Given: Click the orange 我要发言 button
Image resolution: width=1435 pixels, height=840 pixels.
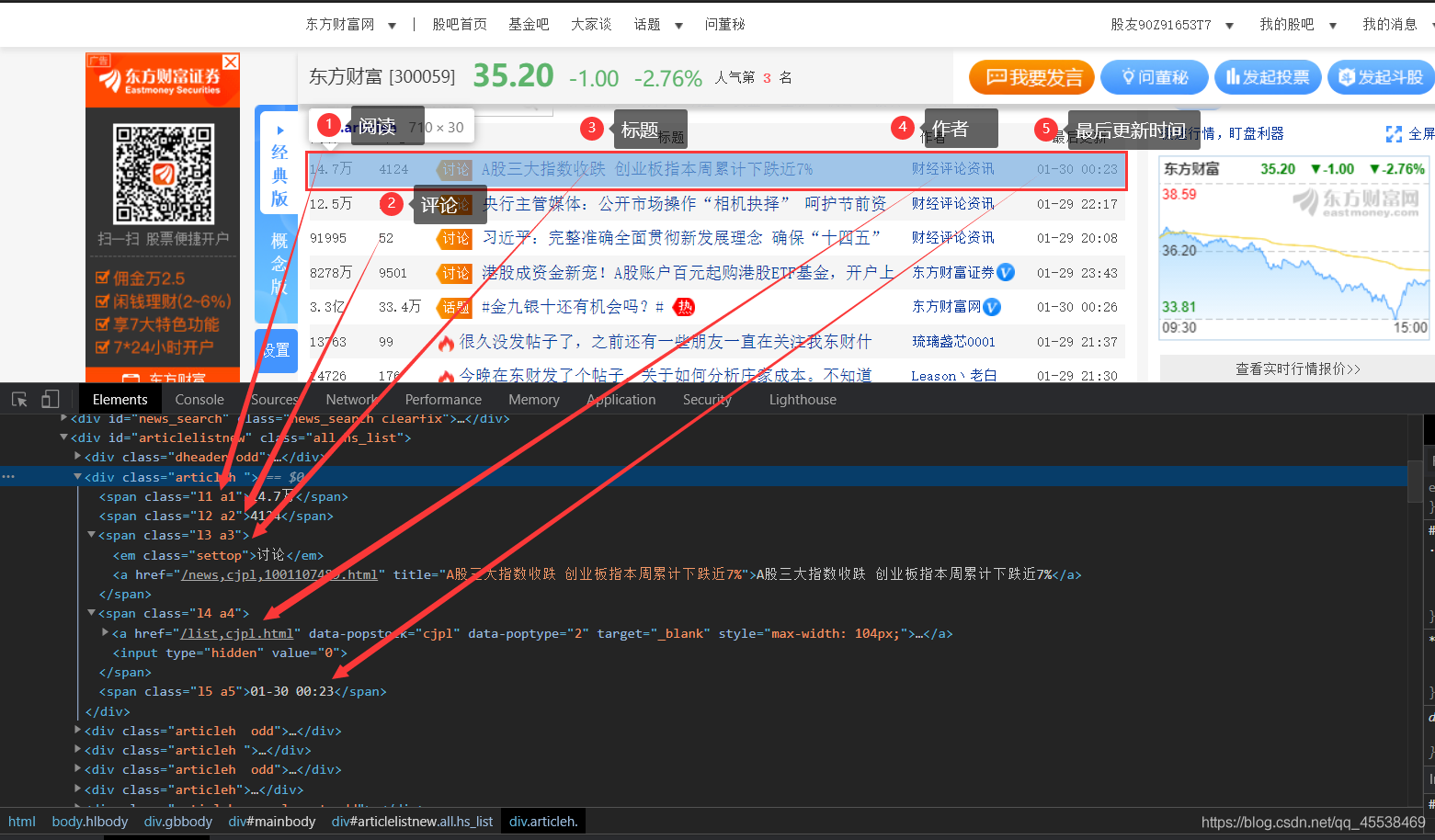Looking at the screenshot, I should pos(1031,78).
